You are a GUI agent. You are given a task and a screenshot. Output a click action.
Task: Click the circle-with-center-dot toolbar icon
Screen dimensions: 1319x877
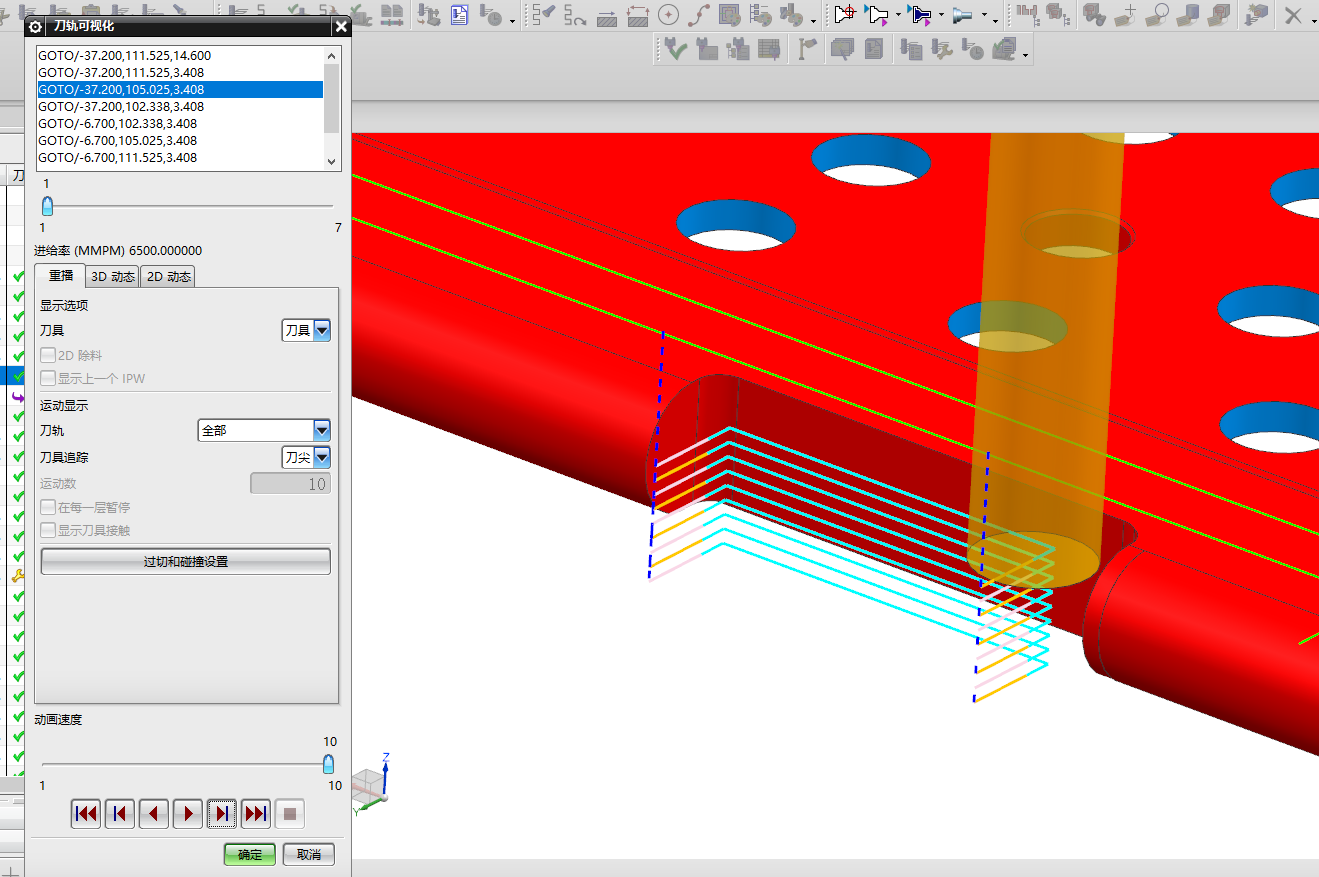pyautogui.click(x=668, y=15)
